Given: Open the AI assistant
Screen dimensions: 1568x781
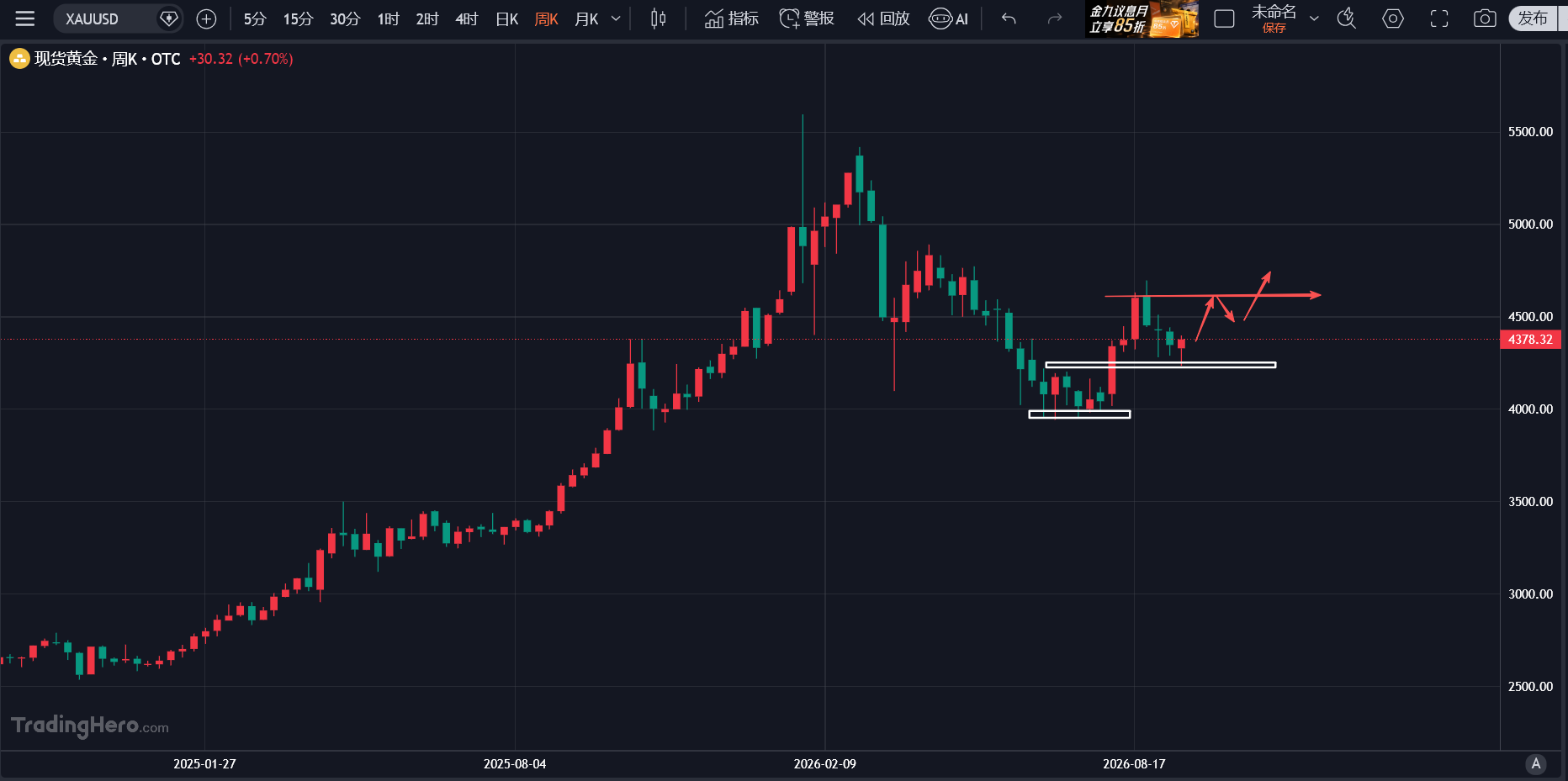Looking at the screenshot, I should 949,18.
